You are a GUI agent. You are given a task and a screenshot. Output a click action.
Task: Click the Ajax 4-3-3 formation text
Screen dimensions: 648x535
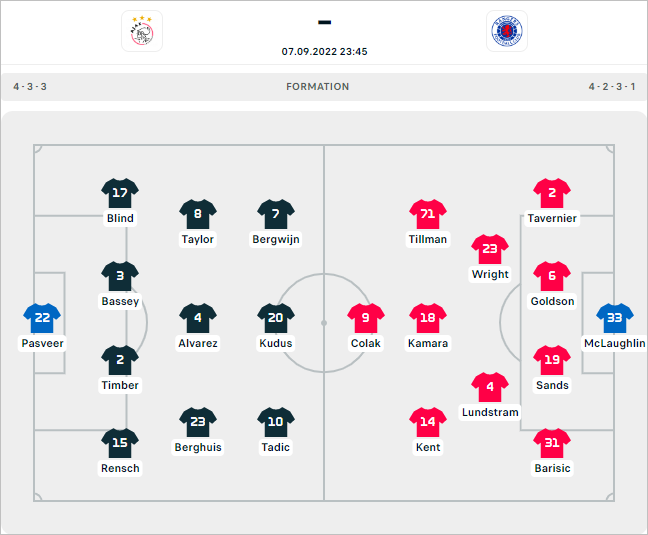[x=30, y=87]
